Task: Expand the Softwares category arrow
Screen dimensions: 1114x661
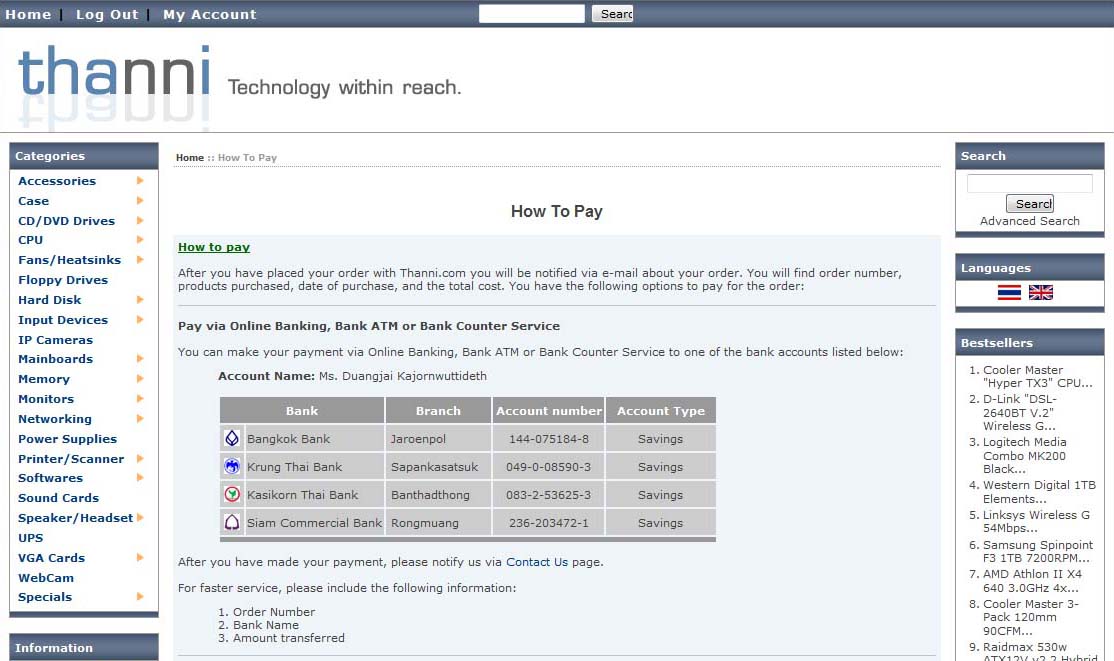Action: [140, 477]
